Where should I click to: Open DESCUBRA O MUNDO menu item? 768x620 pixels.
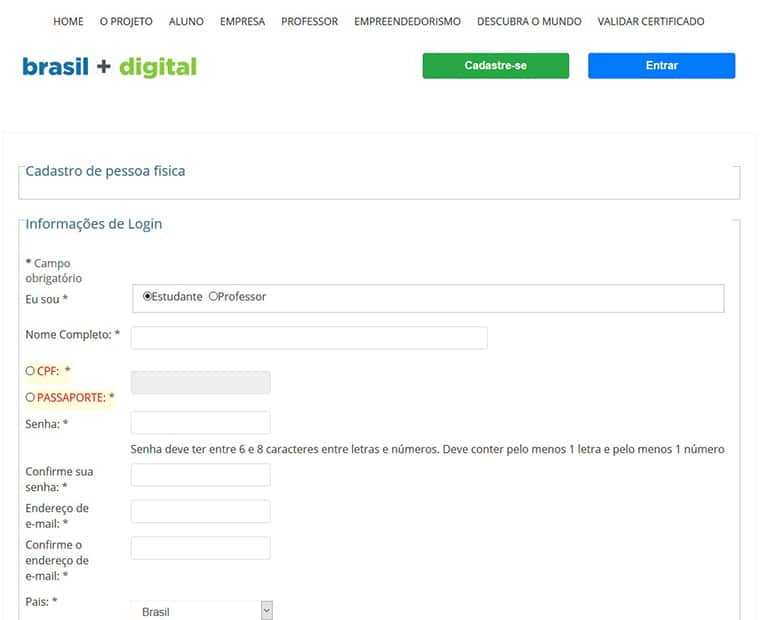pyautogui.click(x=529, y=21)
